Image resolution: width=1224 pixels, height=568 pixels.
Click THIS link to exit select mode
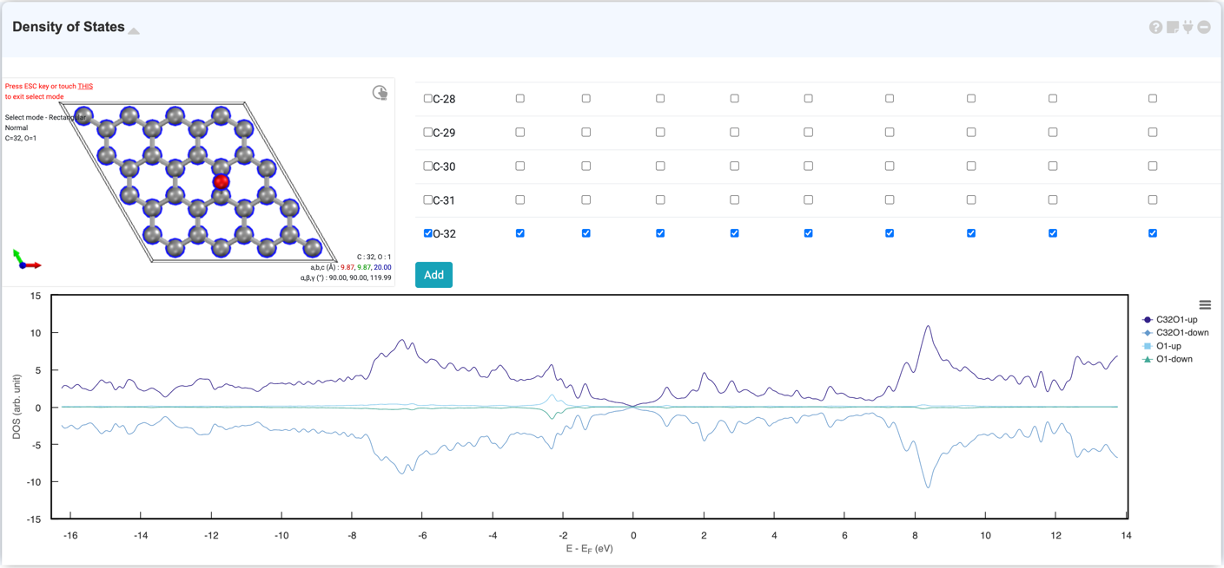coord(85,86)
